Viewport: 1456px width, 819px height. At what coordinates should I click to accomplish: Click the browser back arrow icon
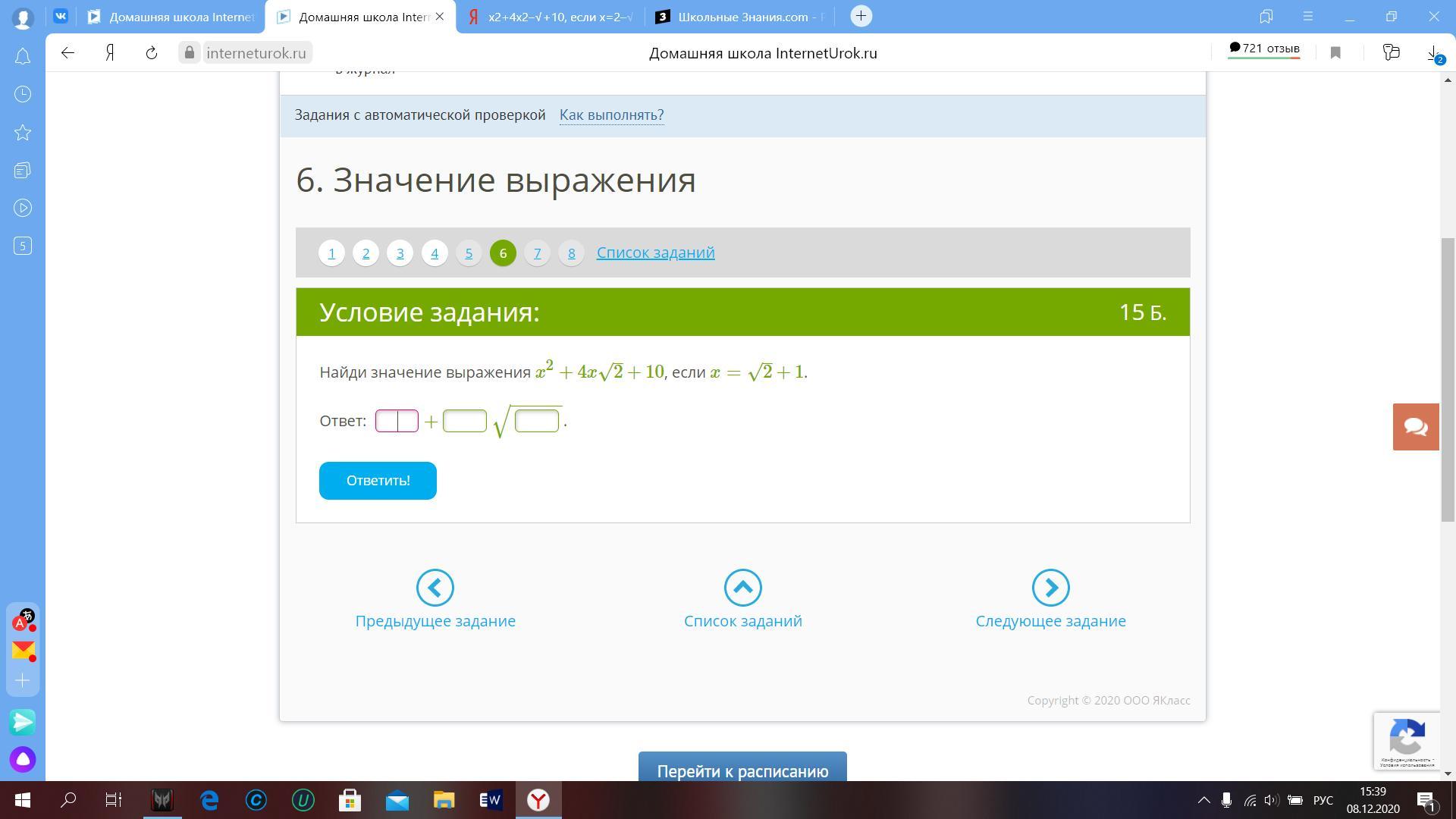click(67, 53)
